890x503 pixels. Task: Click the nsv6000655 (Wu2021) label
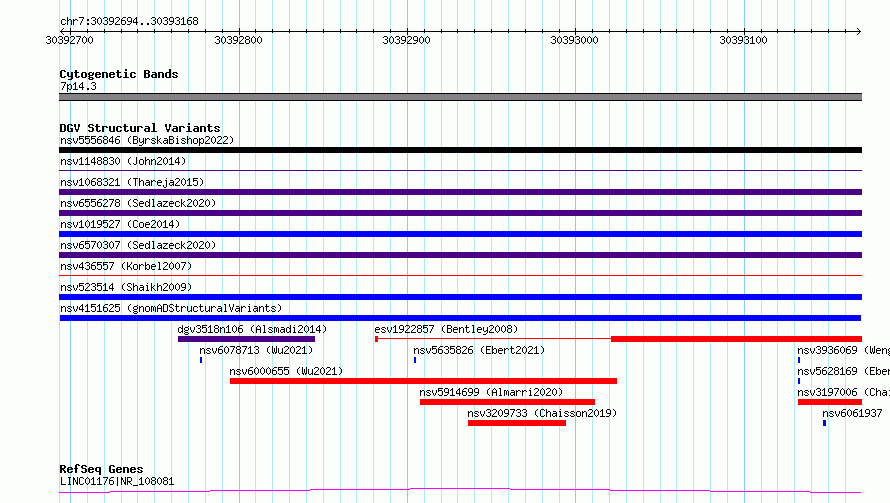(286, 371)
